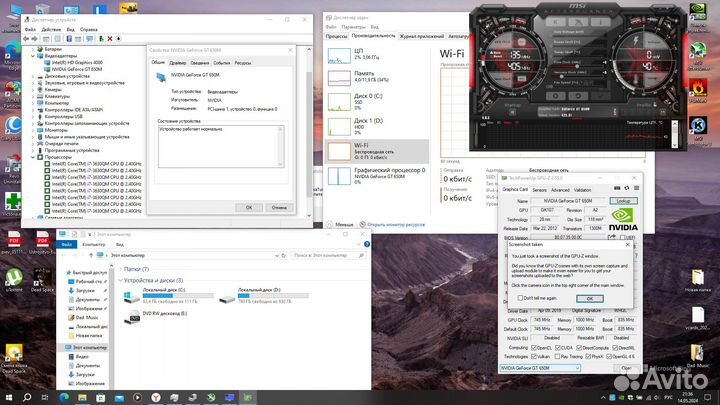Collapse the Устройства и диски group

[x=121, y=280]
